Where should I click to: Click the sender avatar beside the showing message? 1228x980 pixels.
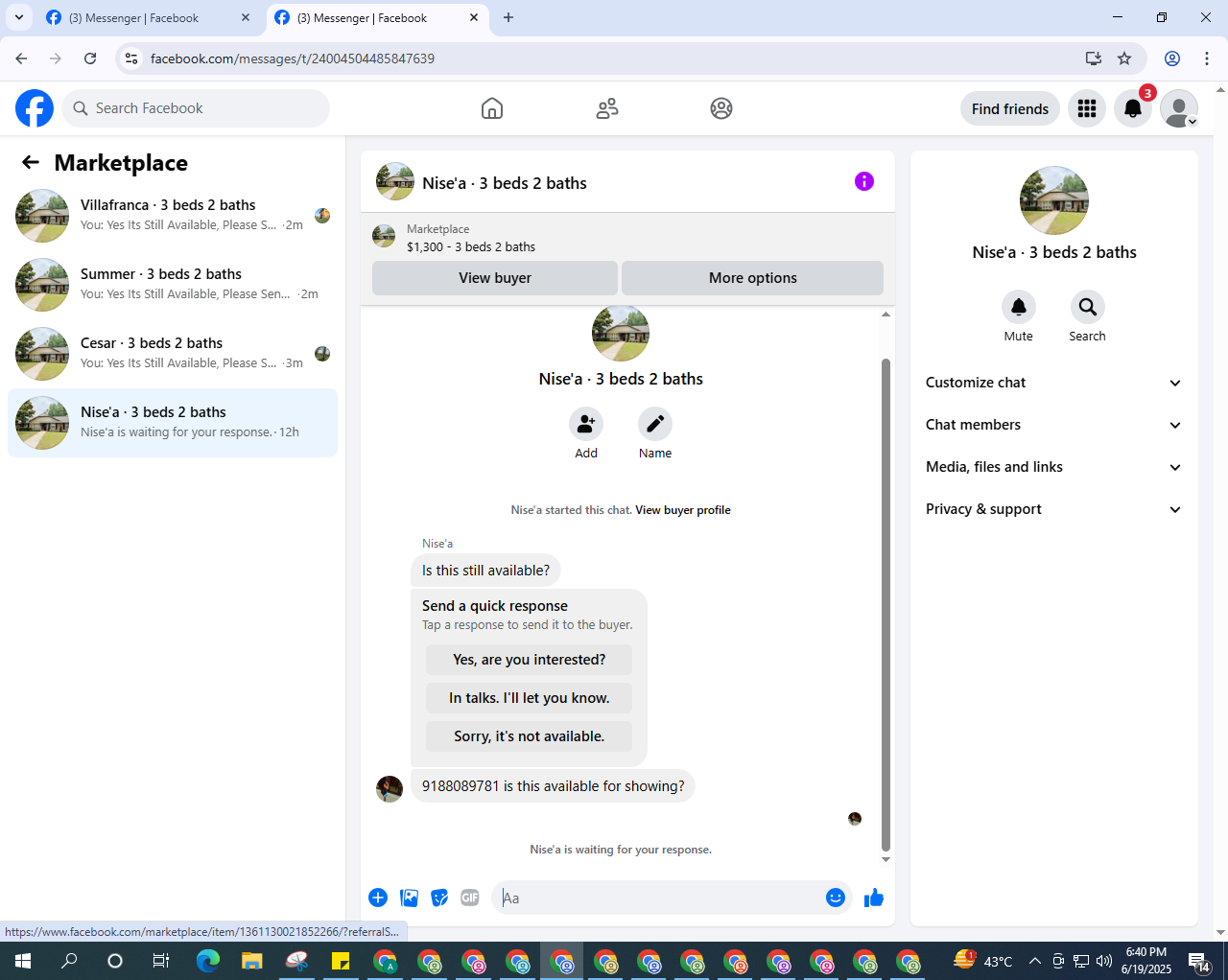[x=390, y=789]
